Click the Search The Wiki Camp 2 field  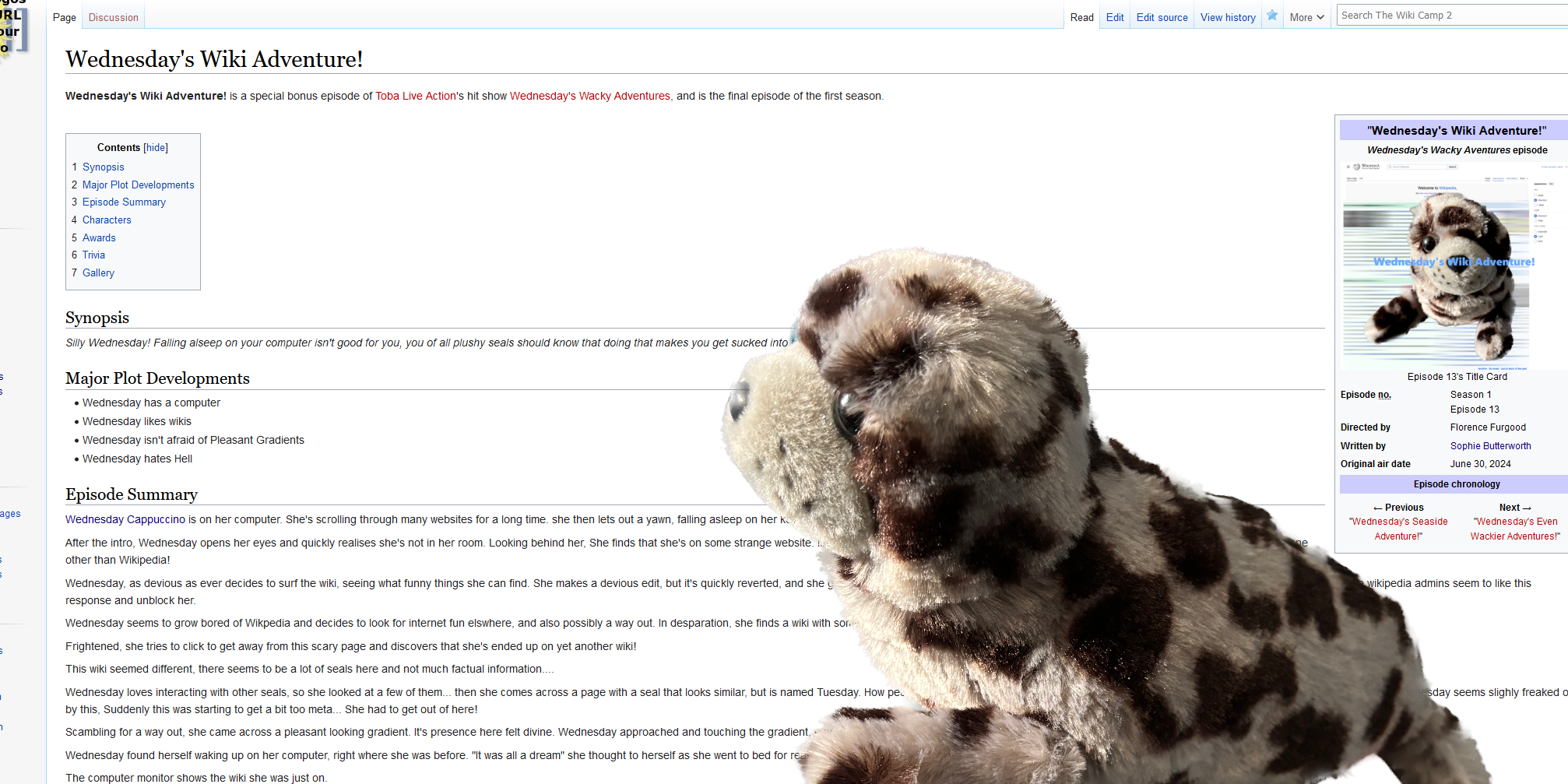(1448, 16)
